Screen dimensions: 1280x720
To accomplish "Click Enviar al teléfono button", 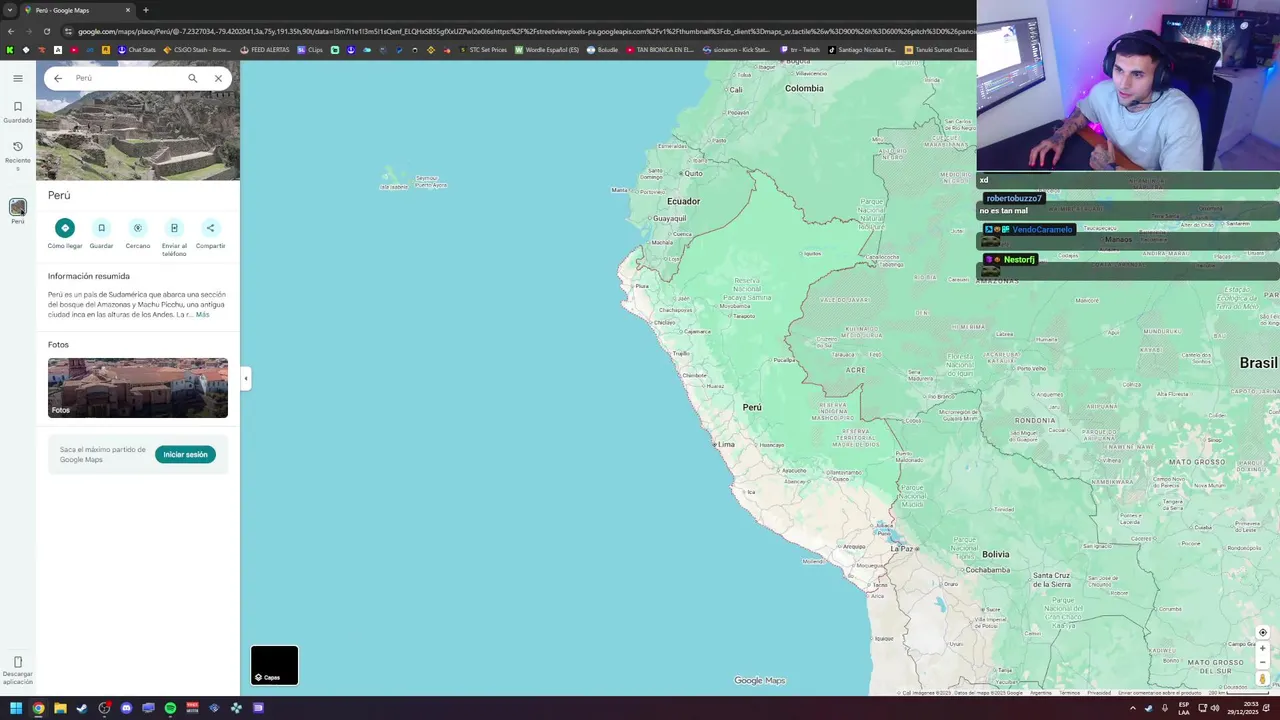I will (174, 238).
